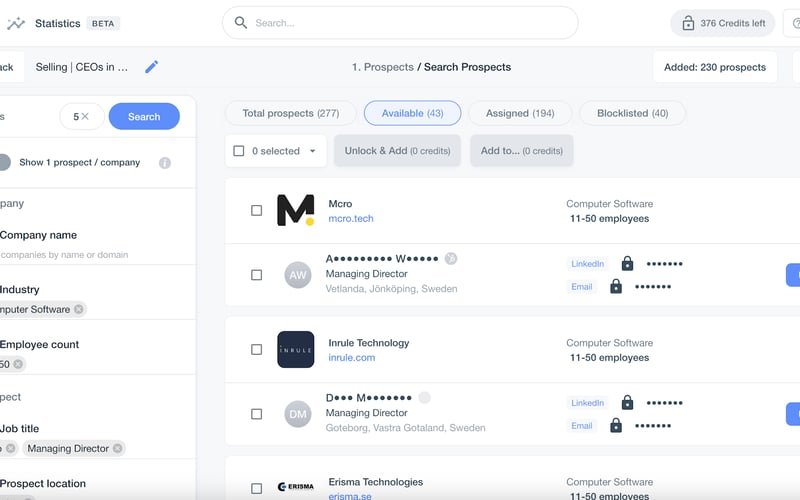Click the Add to... button

(x=521, y=151)
